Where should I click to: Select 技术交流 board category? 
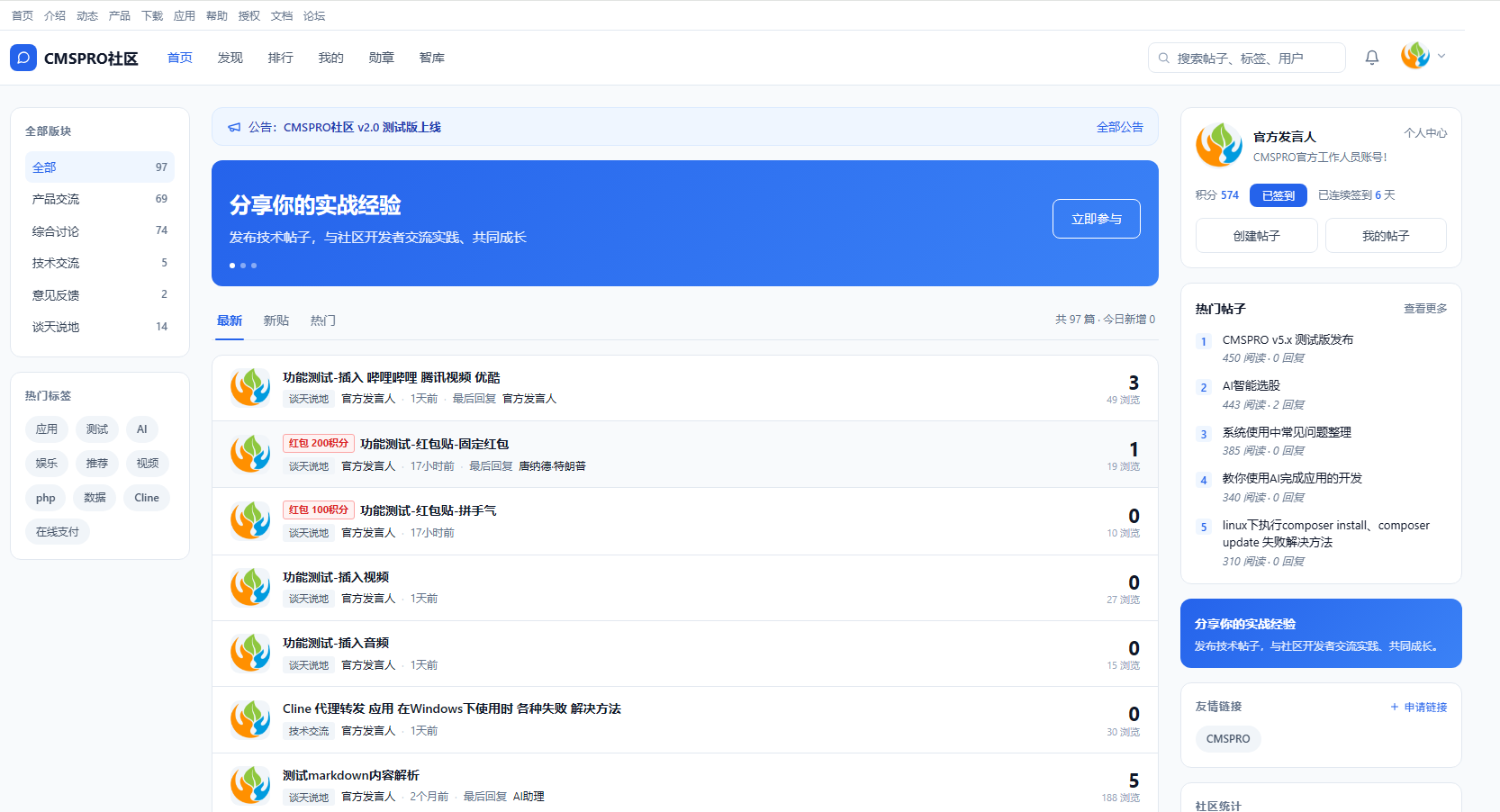point(100,263)
